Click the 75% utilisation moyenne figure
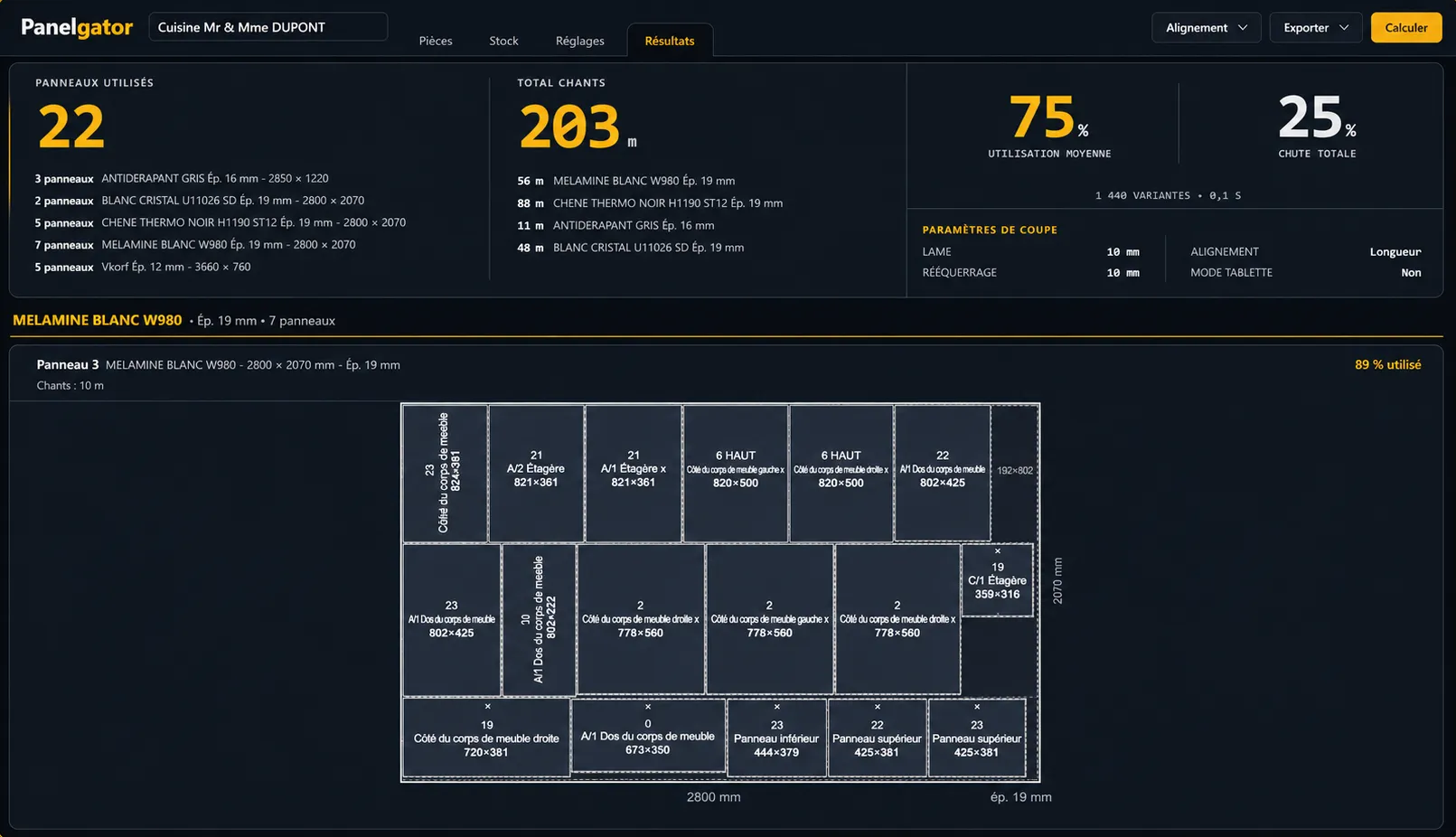 (x=1048, y=118)
